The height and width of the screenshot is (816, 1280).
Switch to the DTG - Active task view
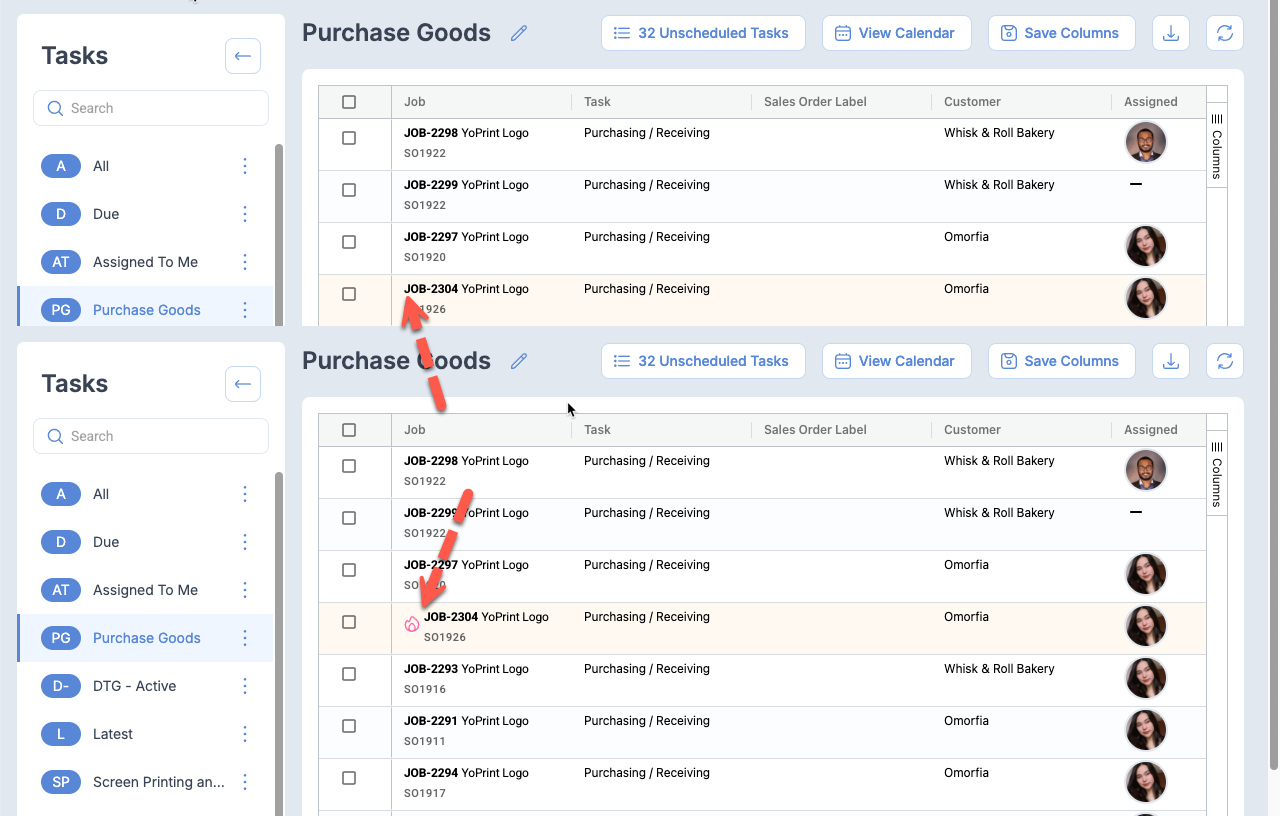[134, 686]
